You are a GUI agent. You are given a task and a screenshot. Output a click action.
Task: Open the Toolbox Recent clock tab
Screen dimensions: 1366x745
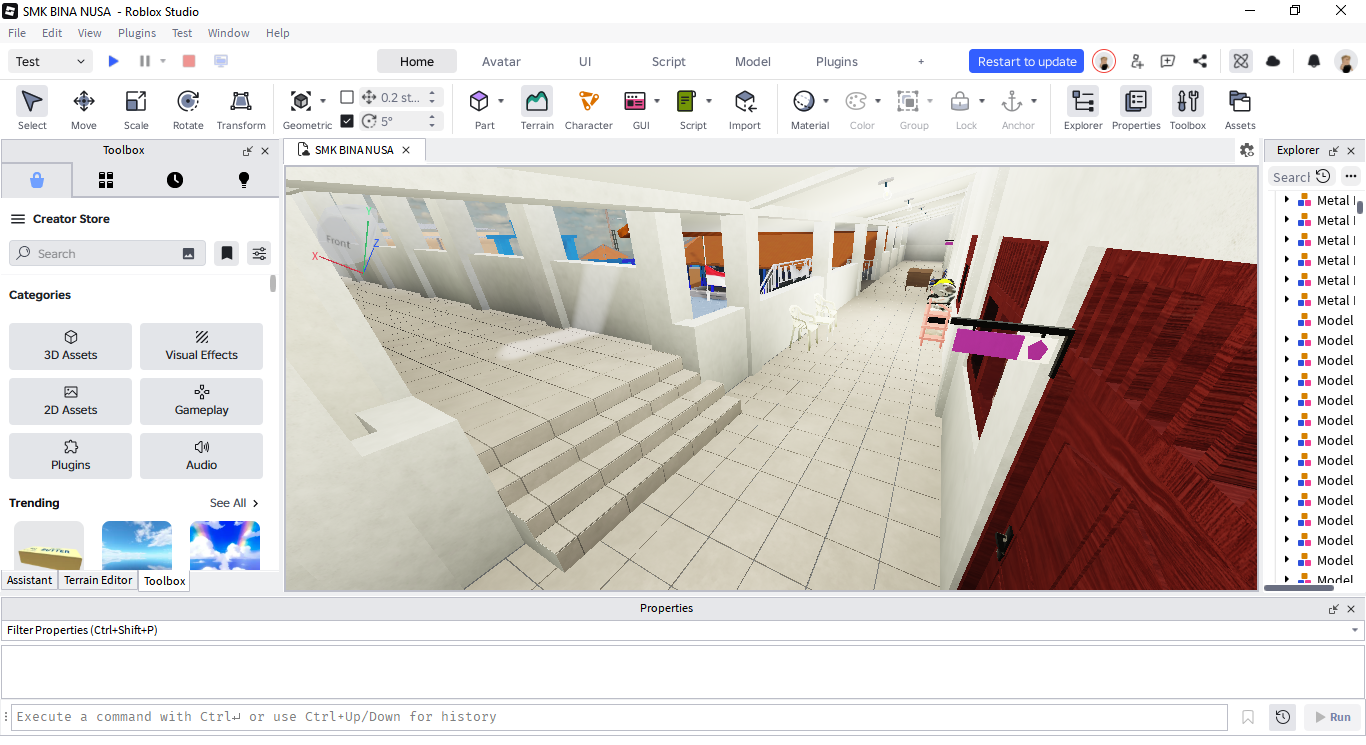pos(175,180)
